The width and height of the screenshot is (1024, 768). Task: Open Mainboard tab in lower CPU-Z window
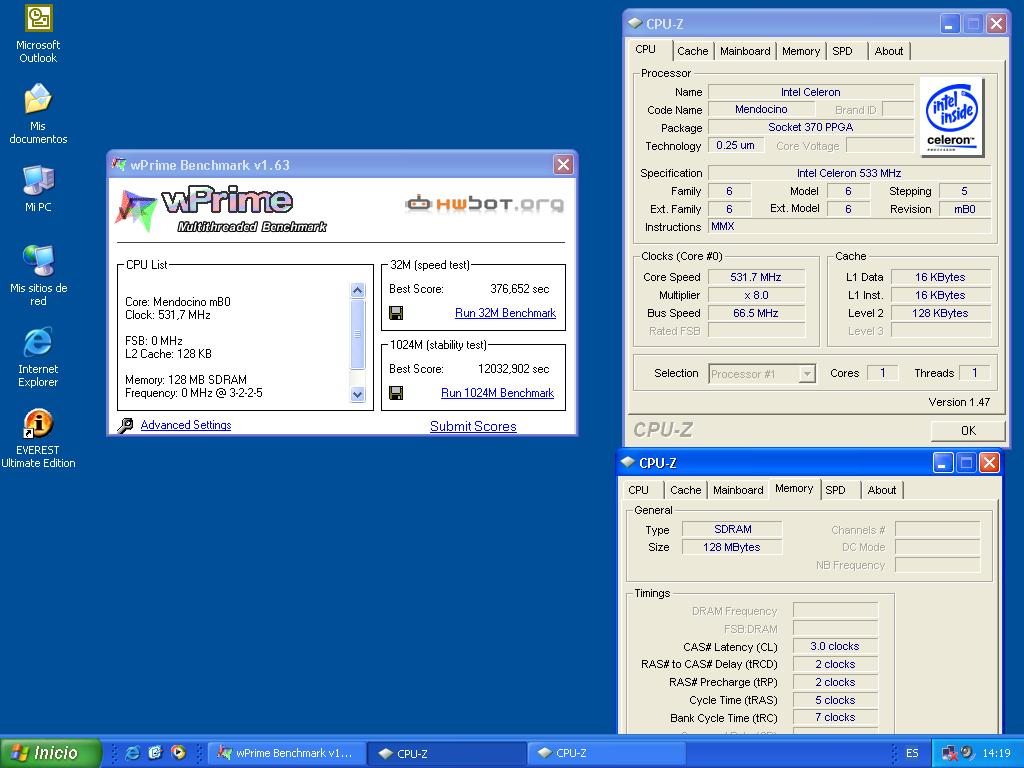click(738, 490)
